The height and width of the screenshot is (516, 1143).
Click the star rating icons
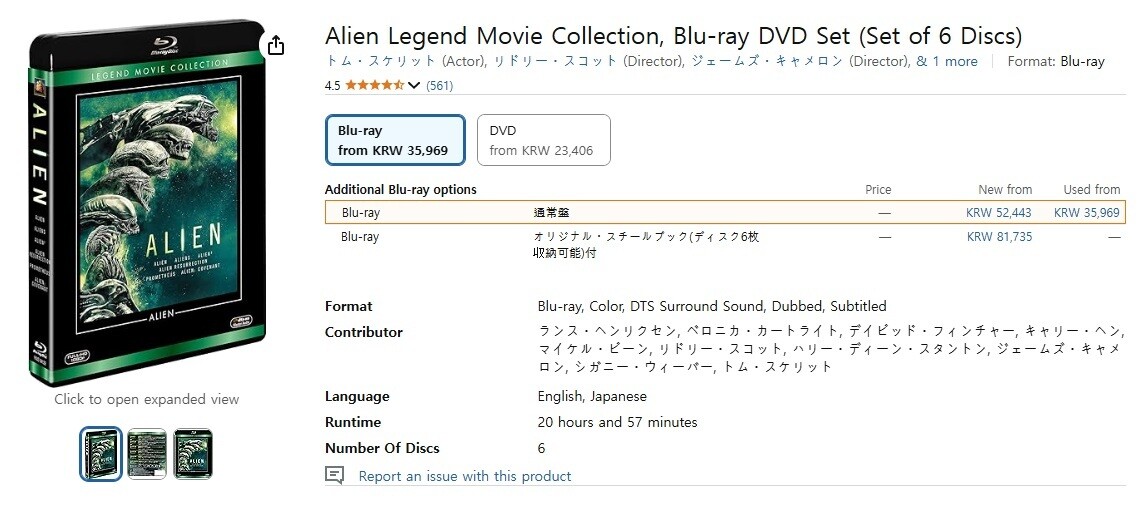pos(374,86)
